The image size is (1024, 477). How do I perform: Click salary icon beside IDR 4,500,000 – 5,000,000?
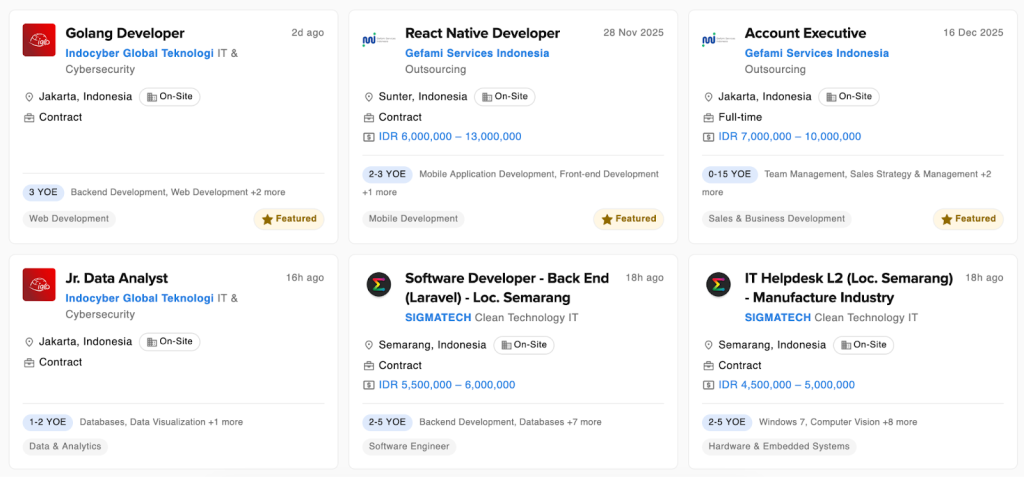708,386
